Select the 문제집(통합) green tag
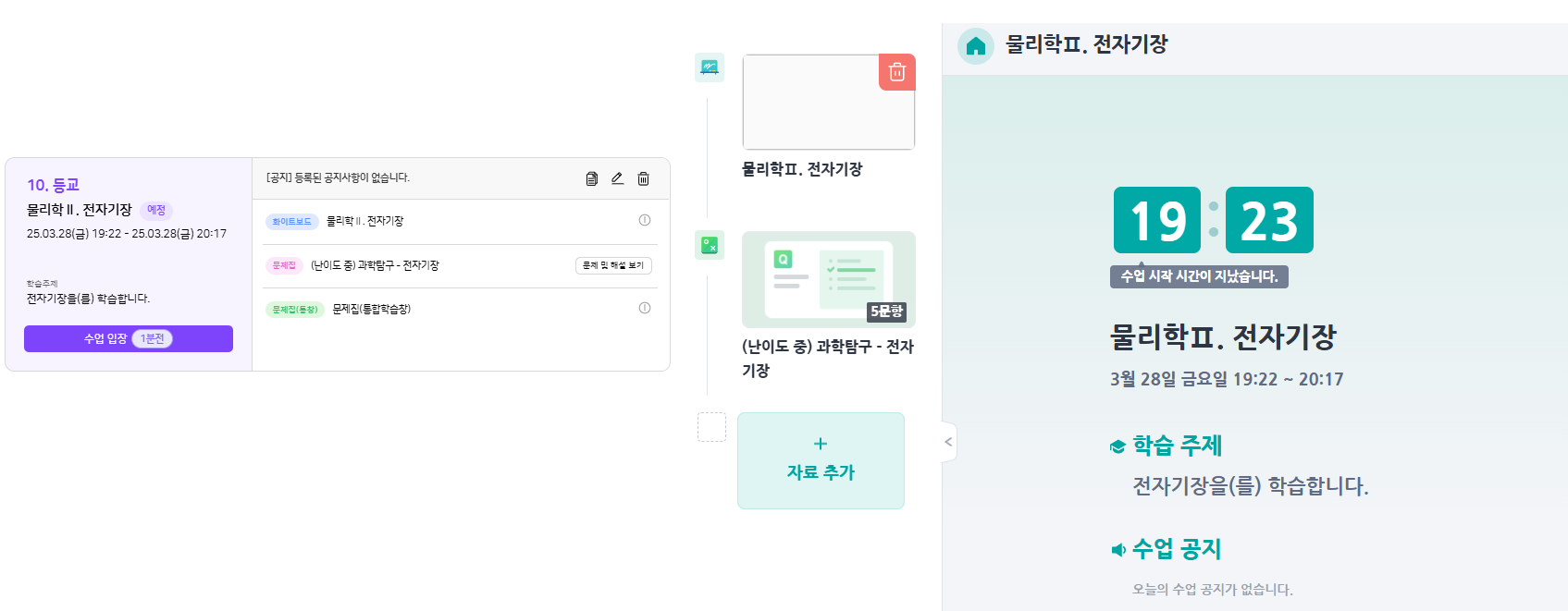 pyautogui.click(x=295, y=310)
